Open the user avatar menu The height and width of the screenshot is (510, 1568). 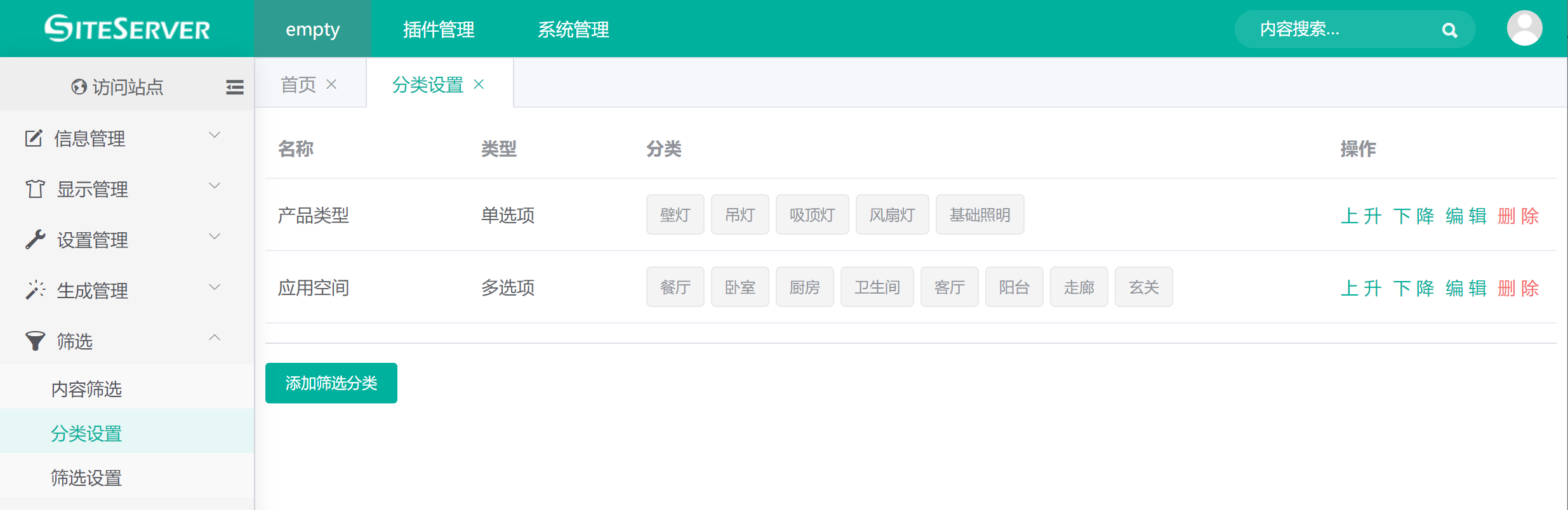[1524, 29]
